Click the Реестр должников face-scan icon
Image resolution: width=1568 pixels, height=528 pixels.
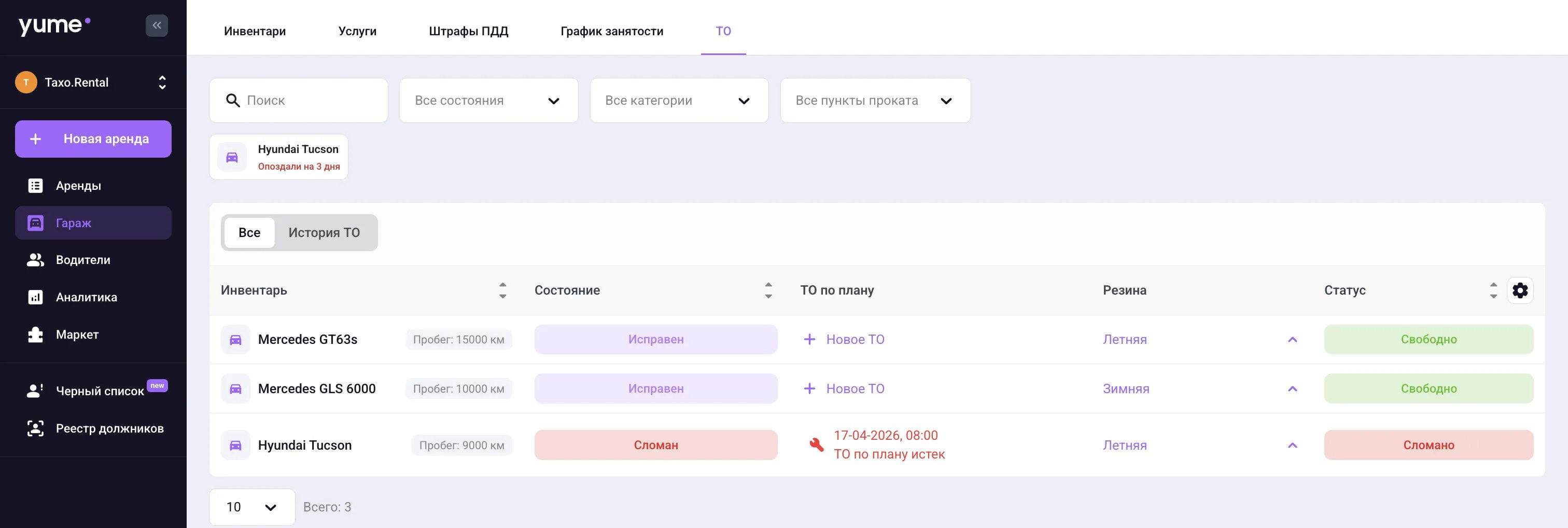[35, 428]
